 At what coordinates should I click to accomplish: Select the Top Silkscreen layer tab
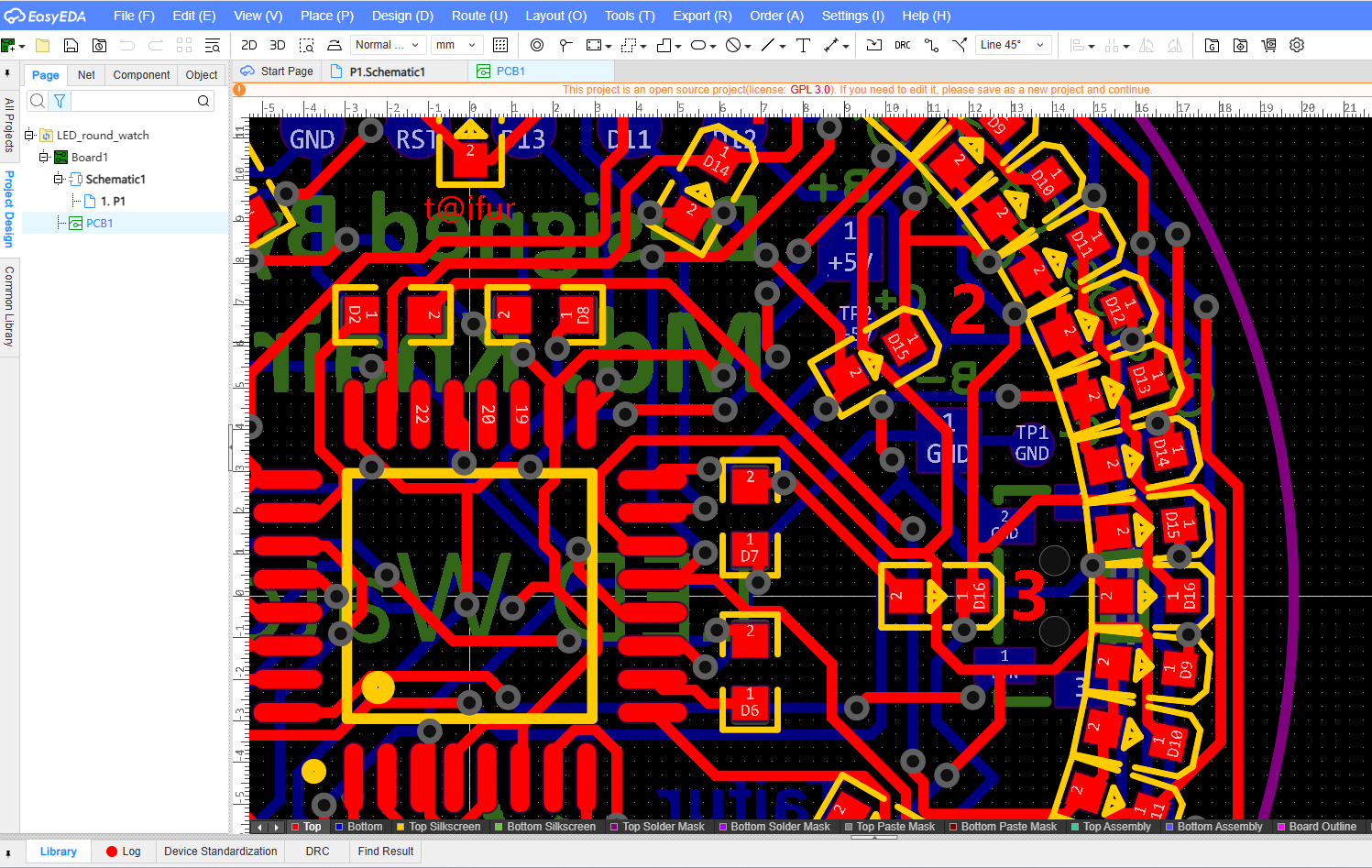(x=438, y=827)
